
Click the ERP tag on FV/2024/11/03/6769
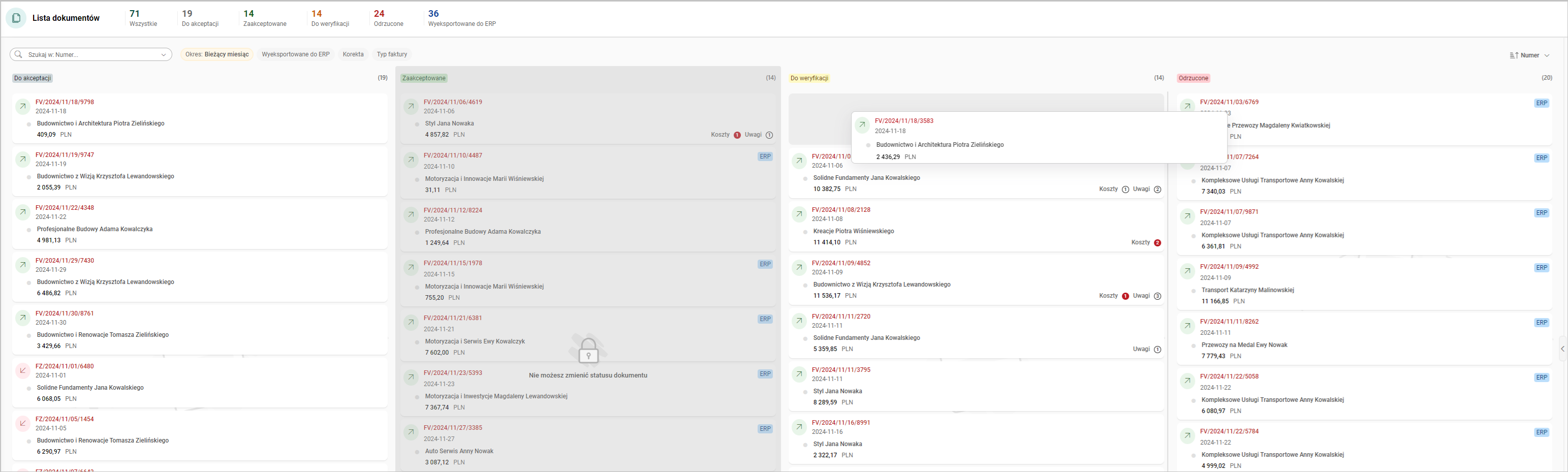click(x=1542, y=103)
